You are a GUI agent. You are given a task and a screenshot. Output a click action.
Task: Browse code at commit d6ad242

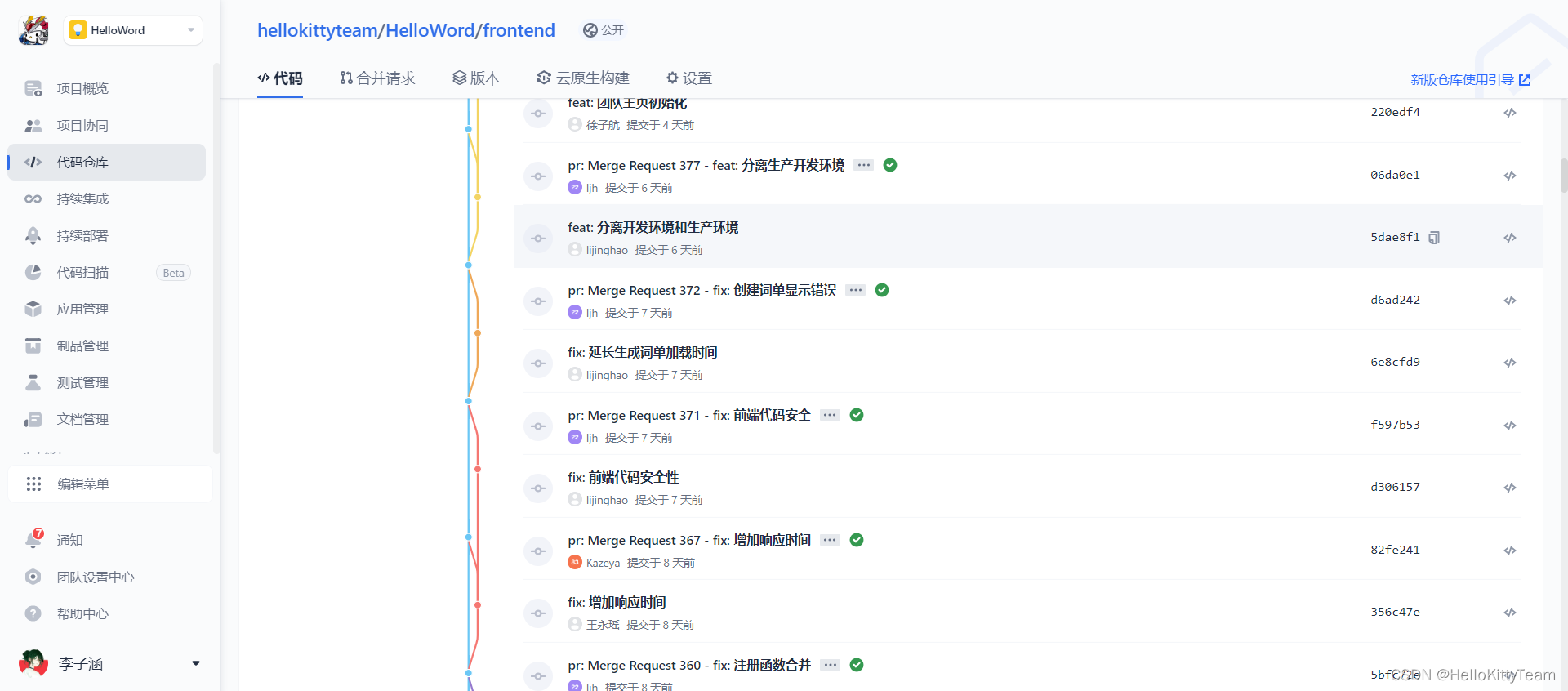click(1510, 301)
